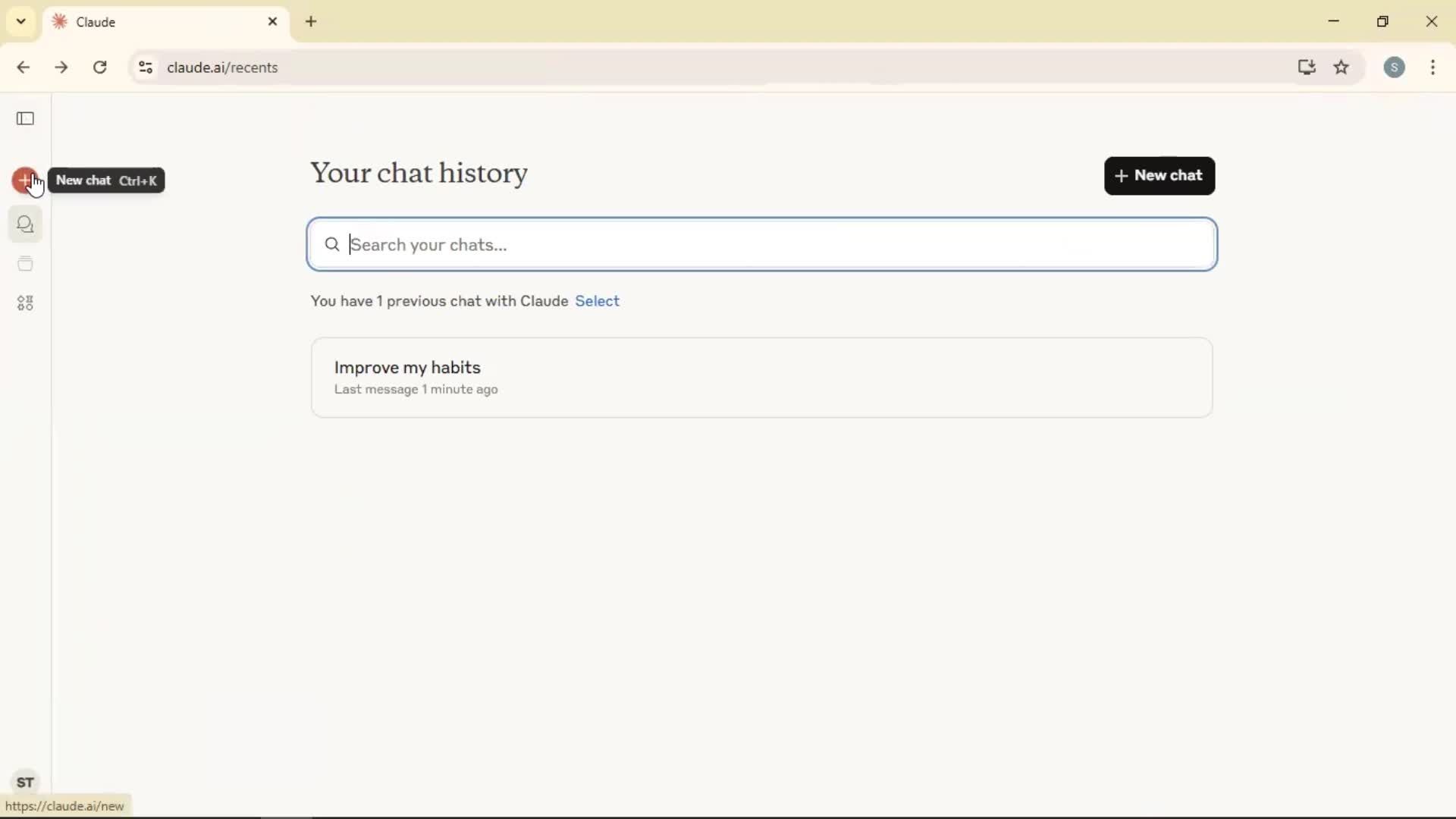The image size is (1456, 819).
Task: Open a new browser tab with plus
Action: point(311,22)
